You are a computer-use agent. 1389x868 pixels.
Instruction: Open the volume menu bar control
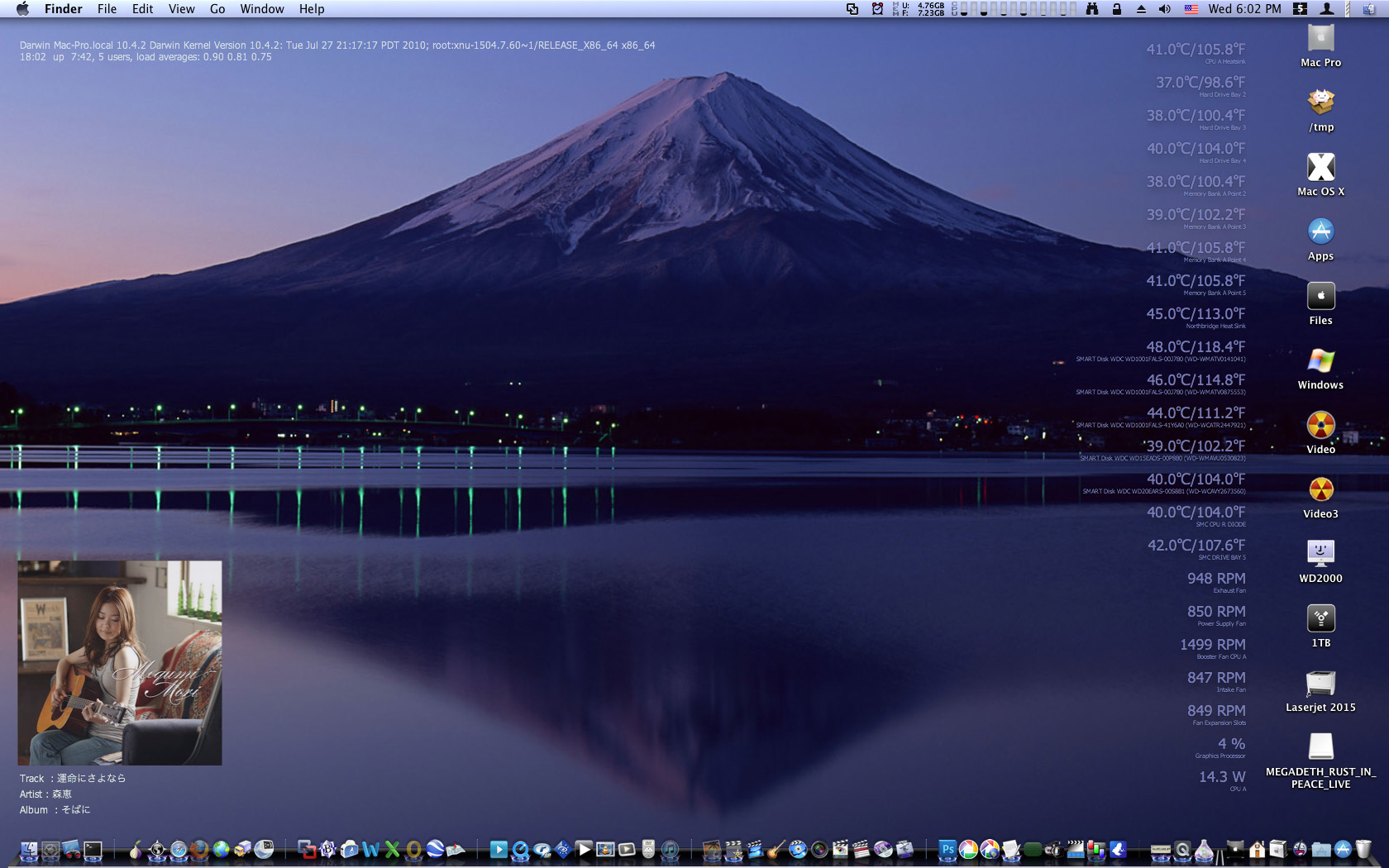[1164, 9]
